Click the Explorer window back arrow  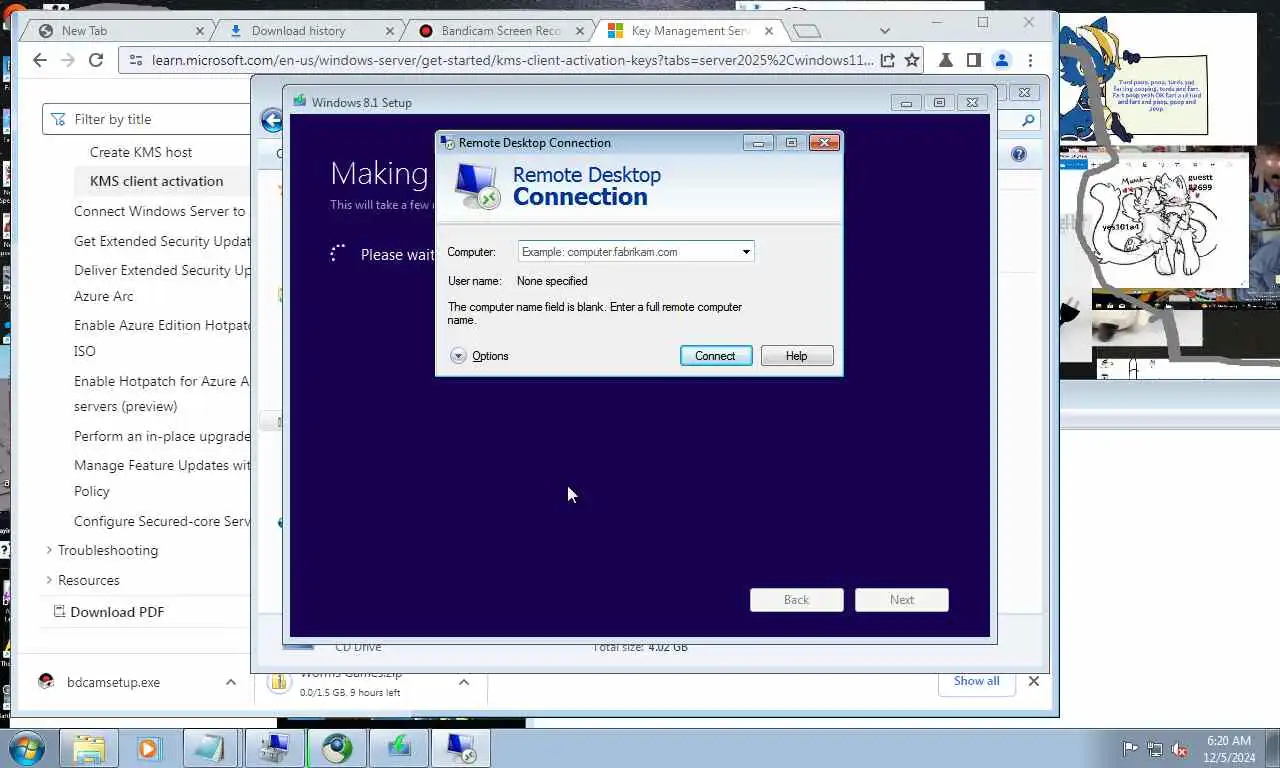(x=272, y=121)
